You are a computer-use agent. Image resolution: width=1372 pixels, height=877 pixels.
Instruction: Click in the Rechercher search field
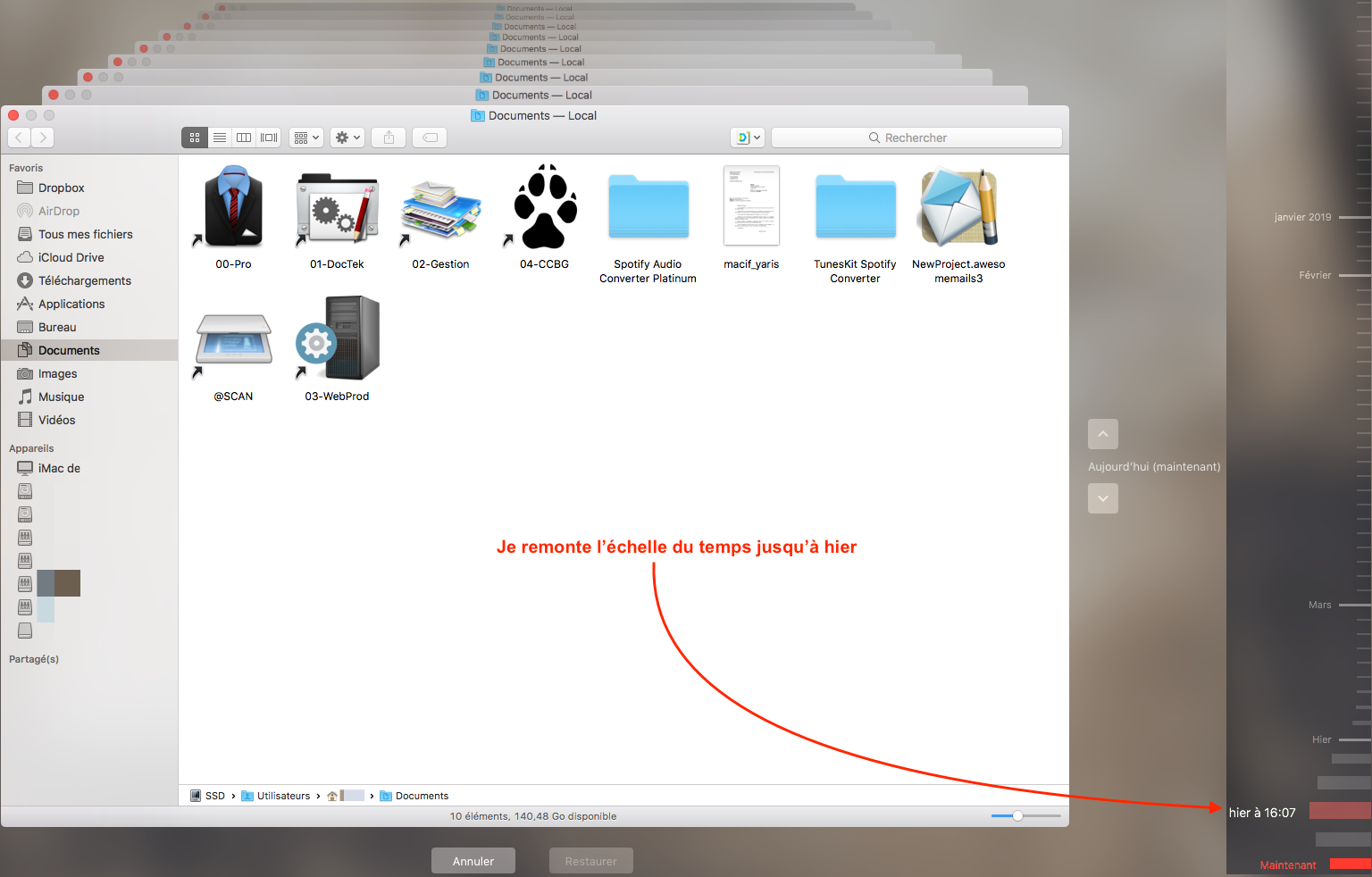(916, 138)
